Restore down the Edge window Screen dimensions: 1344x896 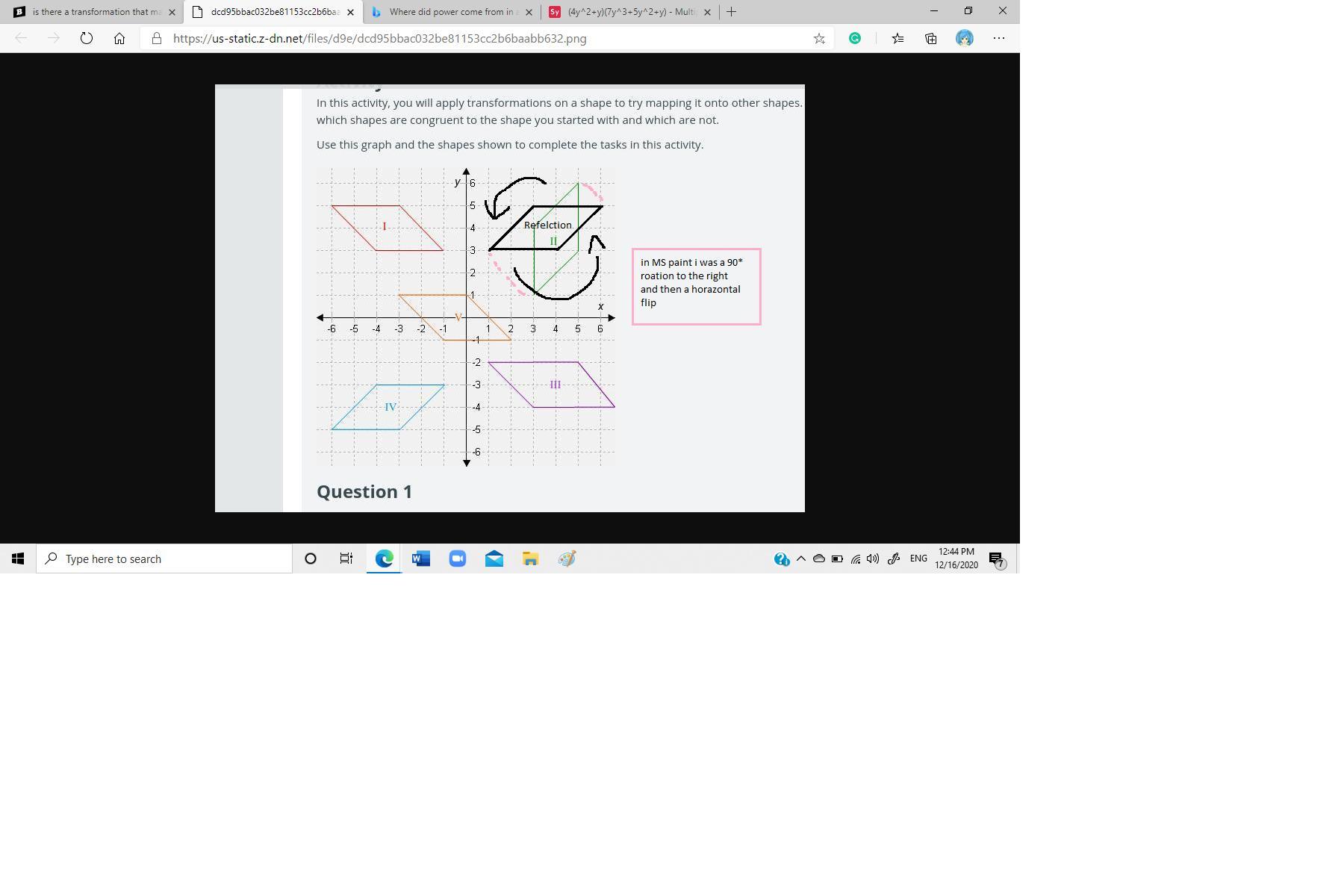968,11
